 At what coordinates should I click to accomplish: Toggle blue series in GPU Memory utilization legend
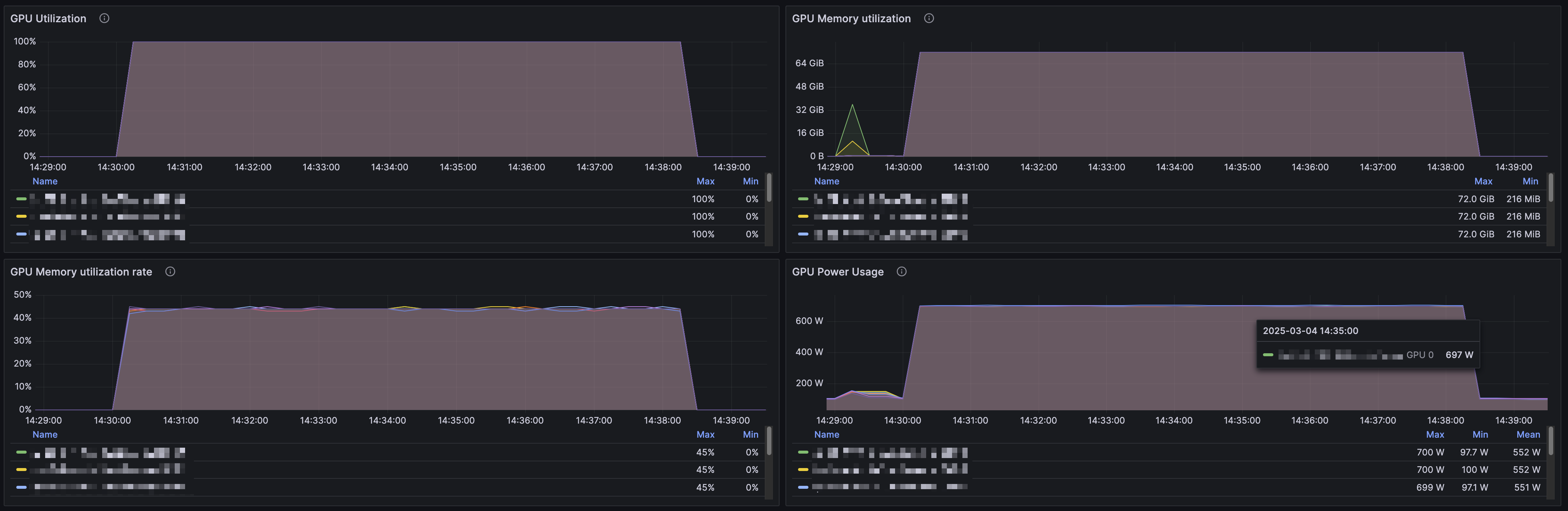pyautogui.click(x=890, y=234)
